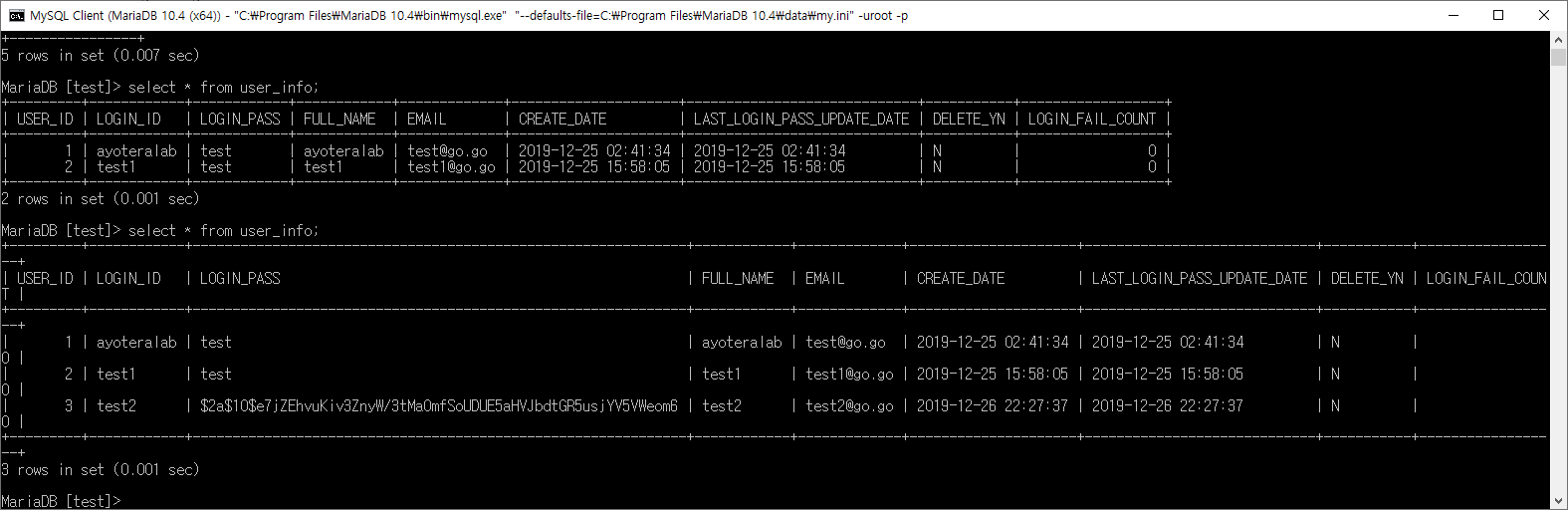
Task: Click the EMAIL header in the second result table
Action: tap(824, 279)
